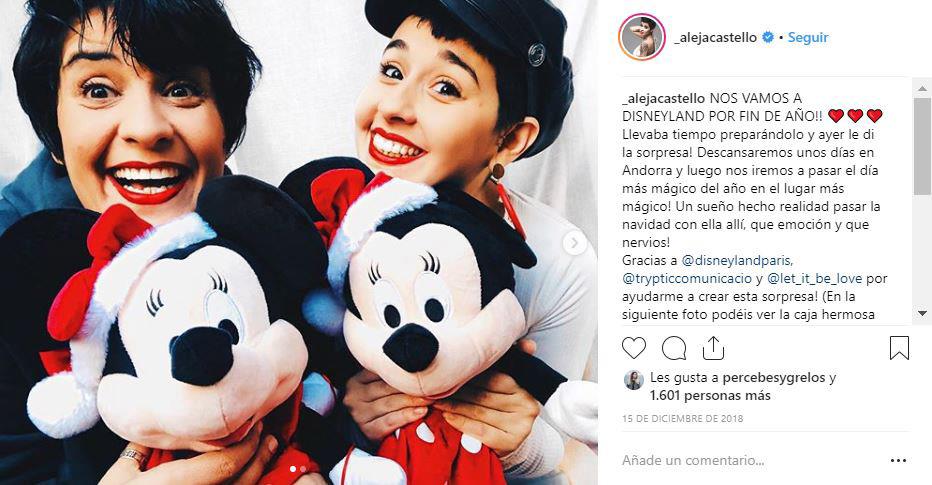The image size is (932, 485).
Task: Follow the account via Seguir
Action: (x=808, y=37)
